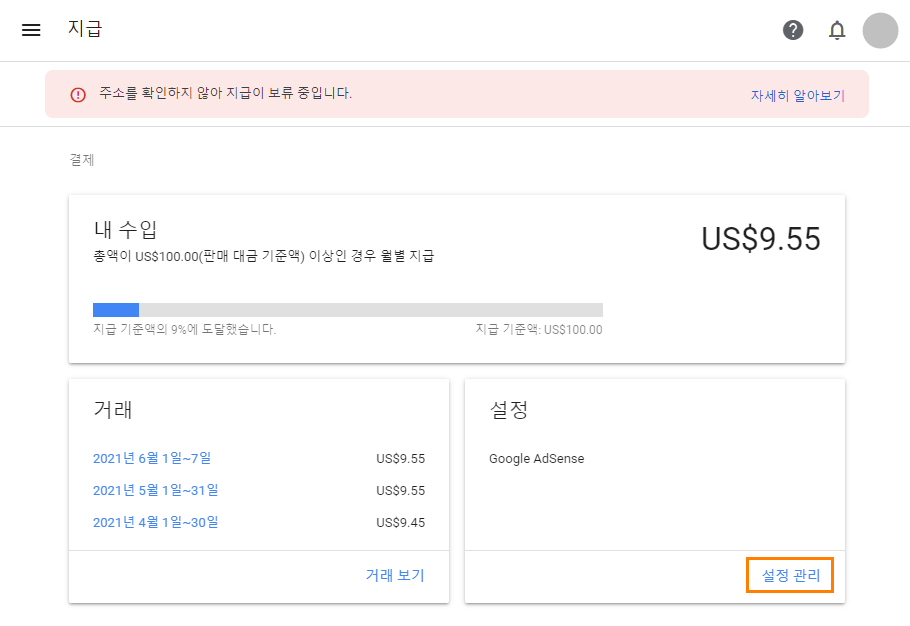910x626 pixels.
Task: Click the 설정 card heading
Action: pyautogui.click(x=509, y=410)
